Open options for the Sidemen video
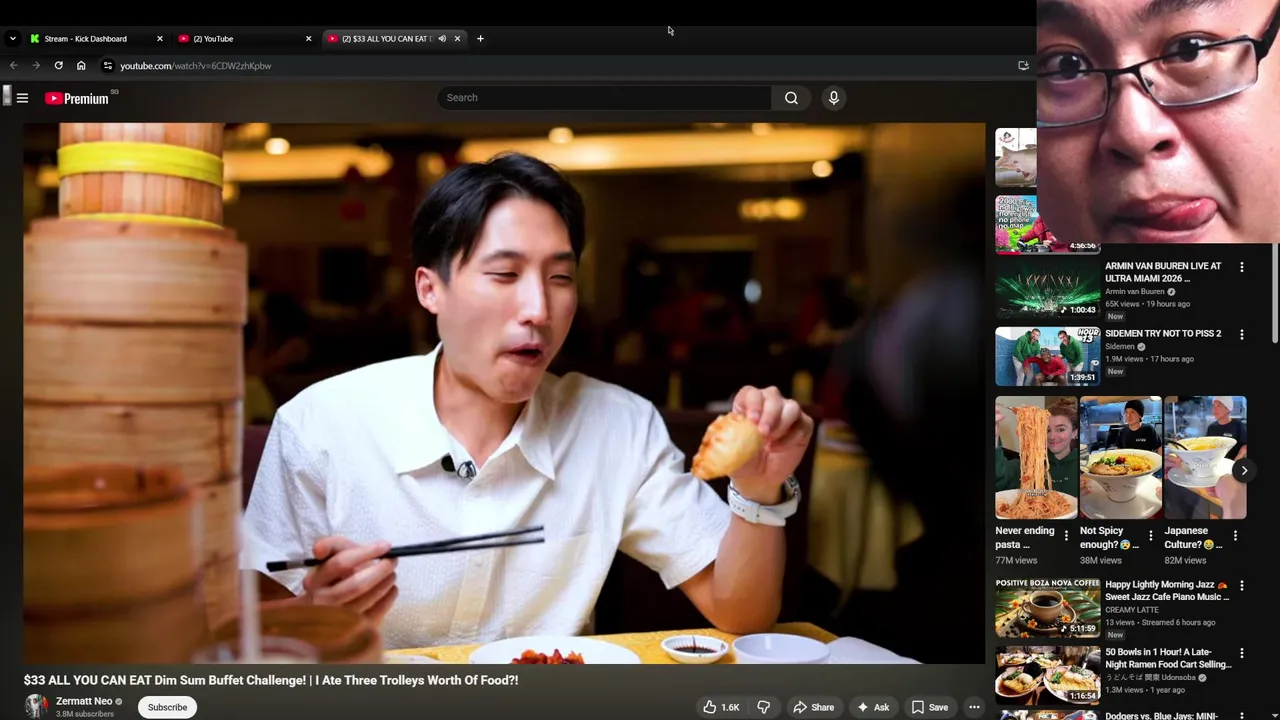This screenshot has width=1280, height=720. tap(1242, 334)
